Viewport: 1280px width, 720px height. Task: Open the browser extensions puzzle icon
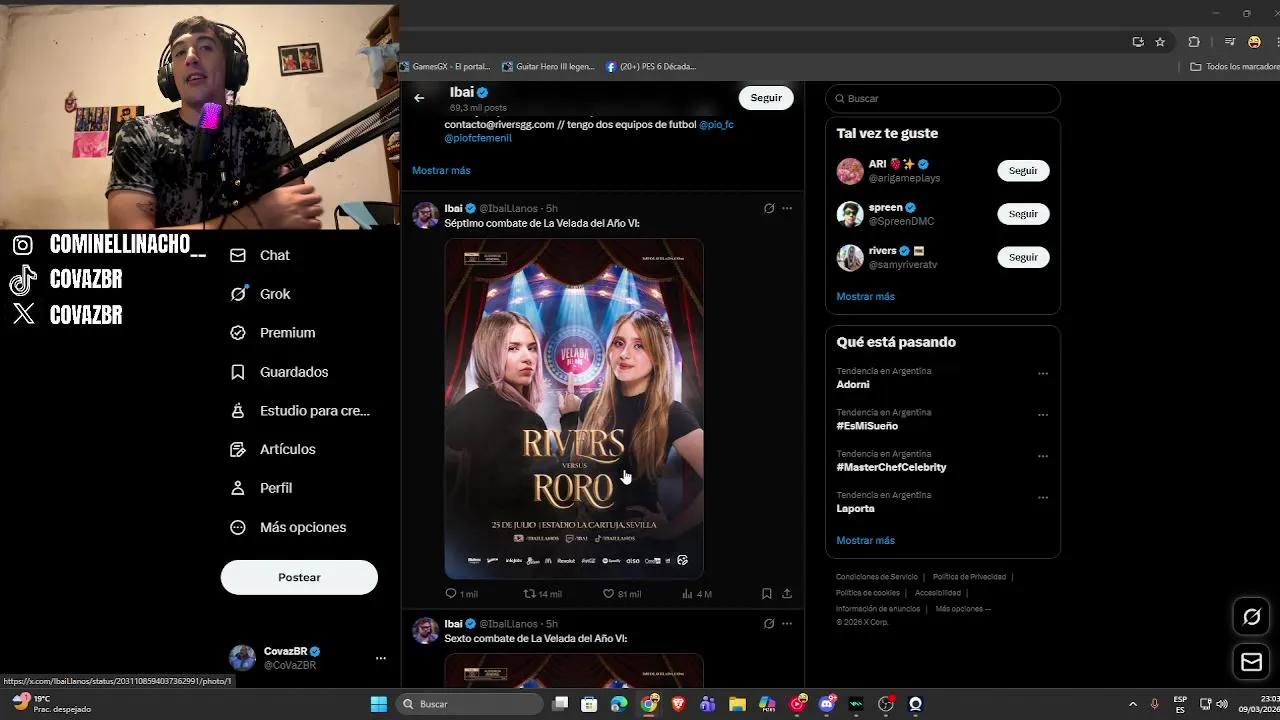tap(1194, 42)
